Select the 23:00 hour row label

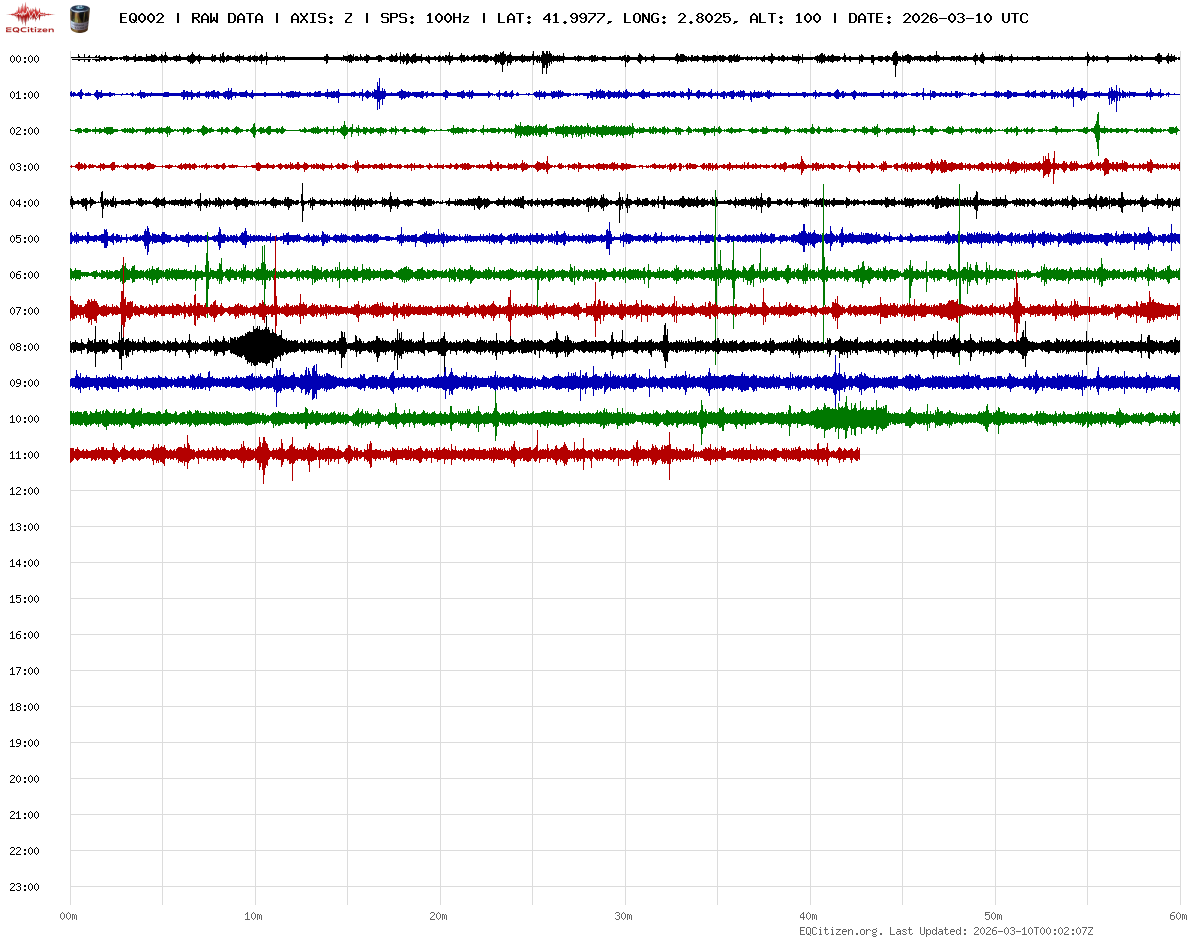coord(24,887)
